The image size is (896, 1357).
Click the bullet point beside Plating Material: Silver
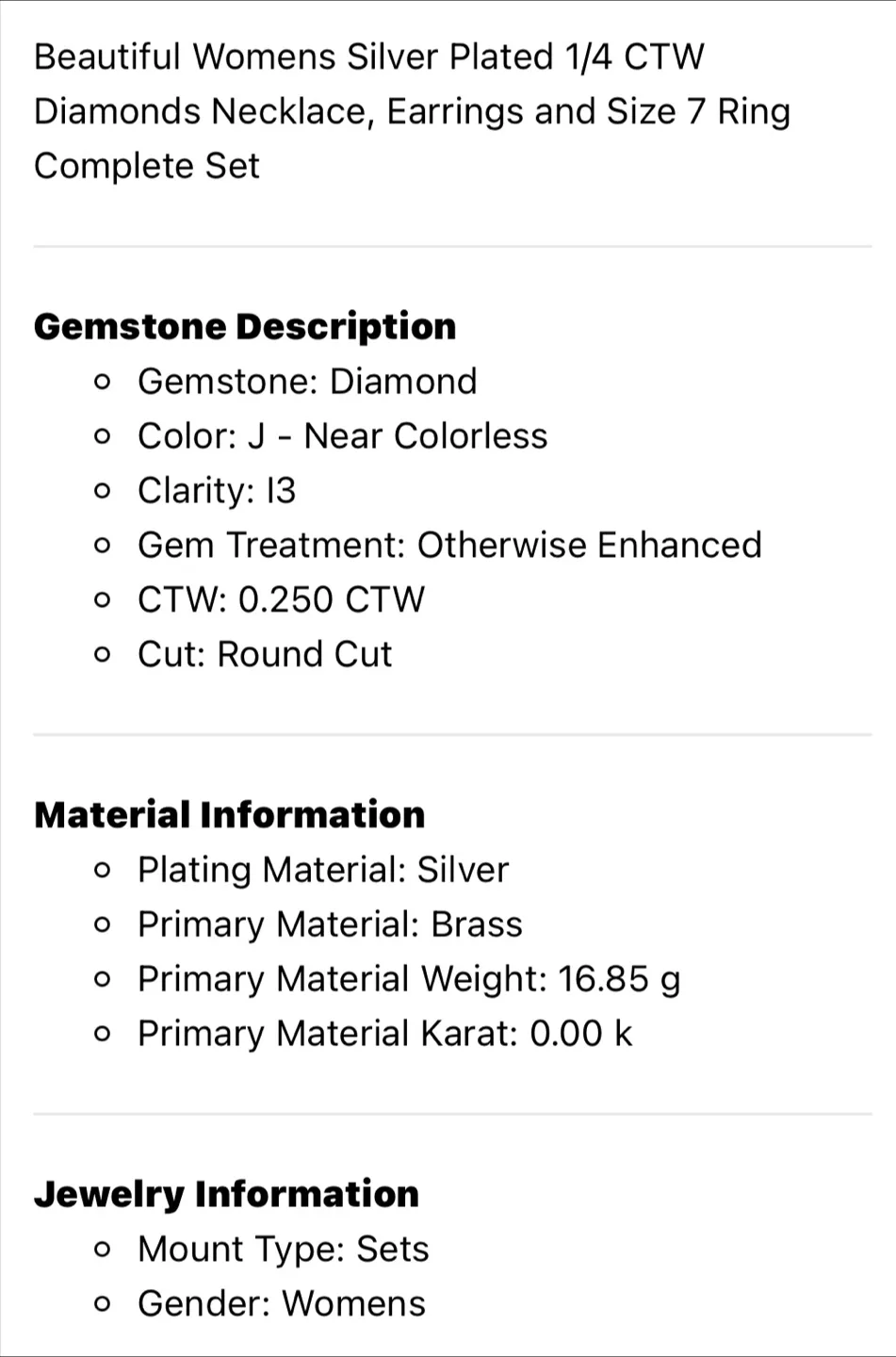[x=103, y=871]
